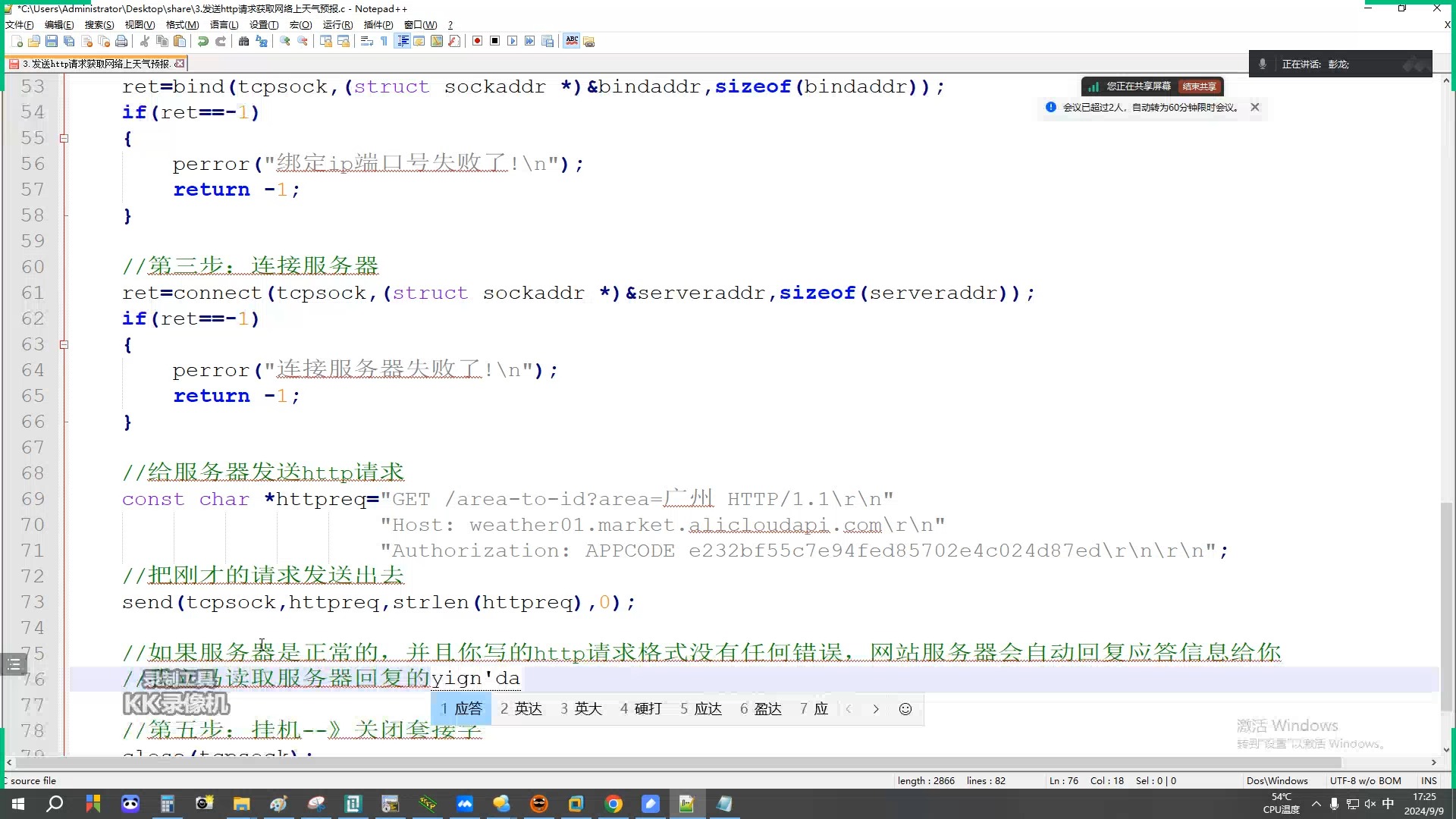1456x819 pixels.
Task: Open the 运行(R) menu
Action: click(x=337, y=24)
